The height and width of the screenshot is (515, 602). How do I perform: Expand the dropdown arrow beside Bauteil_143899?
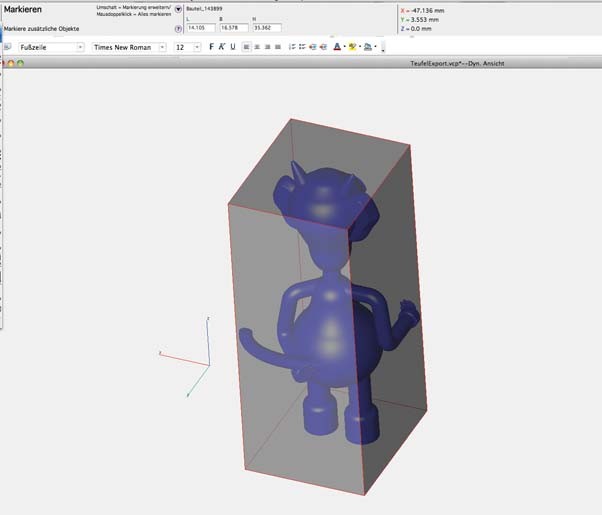point(178,9)
